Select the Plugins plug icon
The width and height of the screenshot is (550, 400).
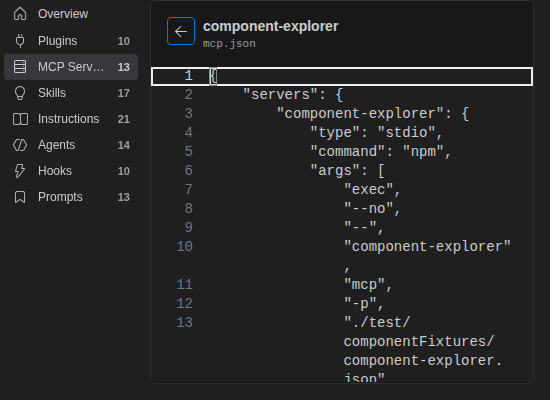[20, 41]
